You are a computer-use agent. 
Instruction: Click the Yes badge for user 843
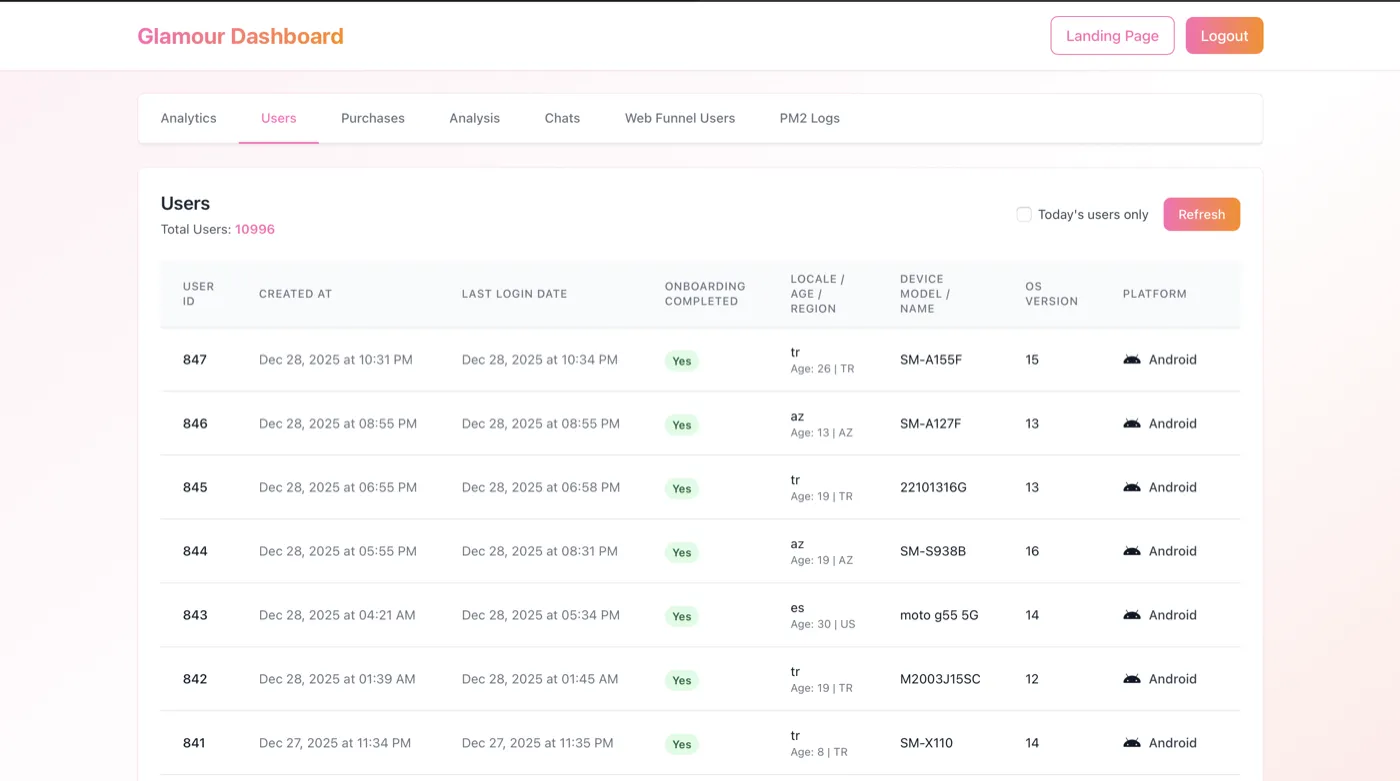(x=682, y=616)
